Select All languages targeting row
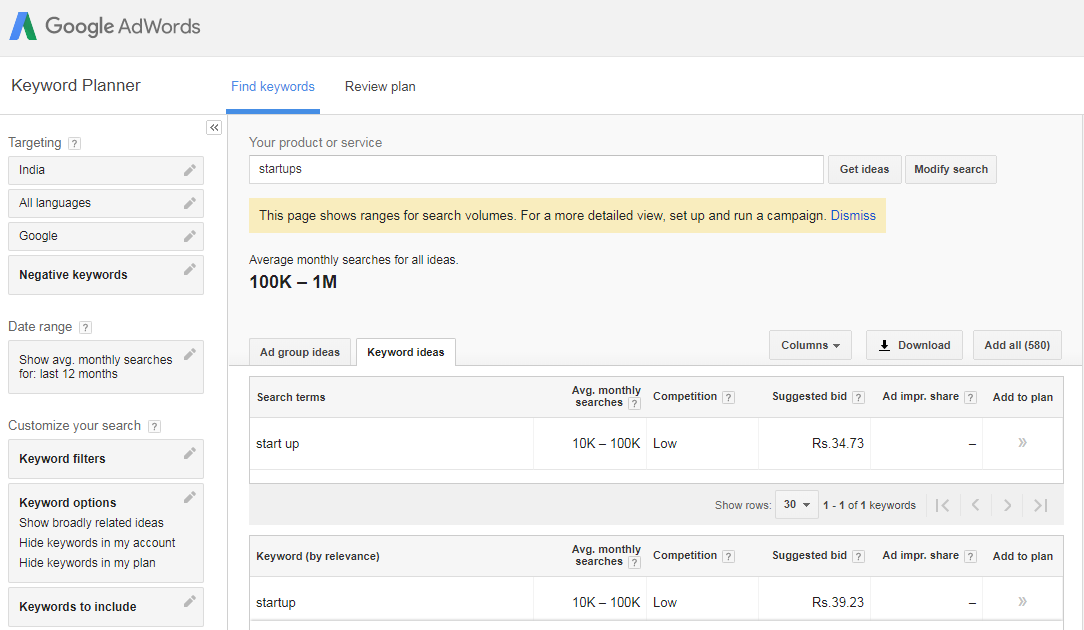The width and height of the screenshot is (1084, 630). pos(106,203)
